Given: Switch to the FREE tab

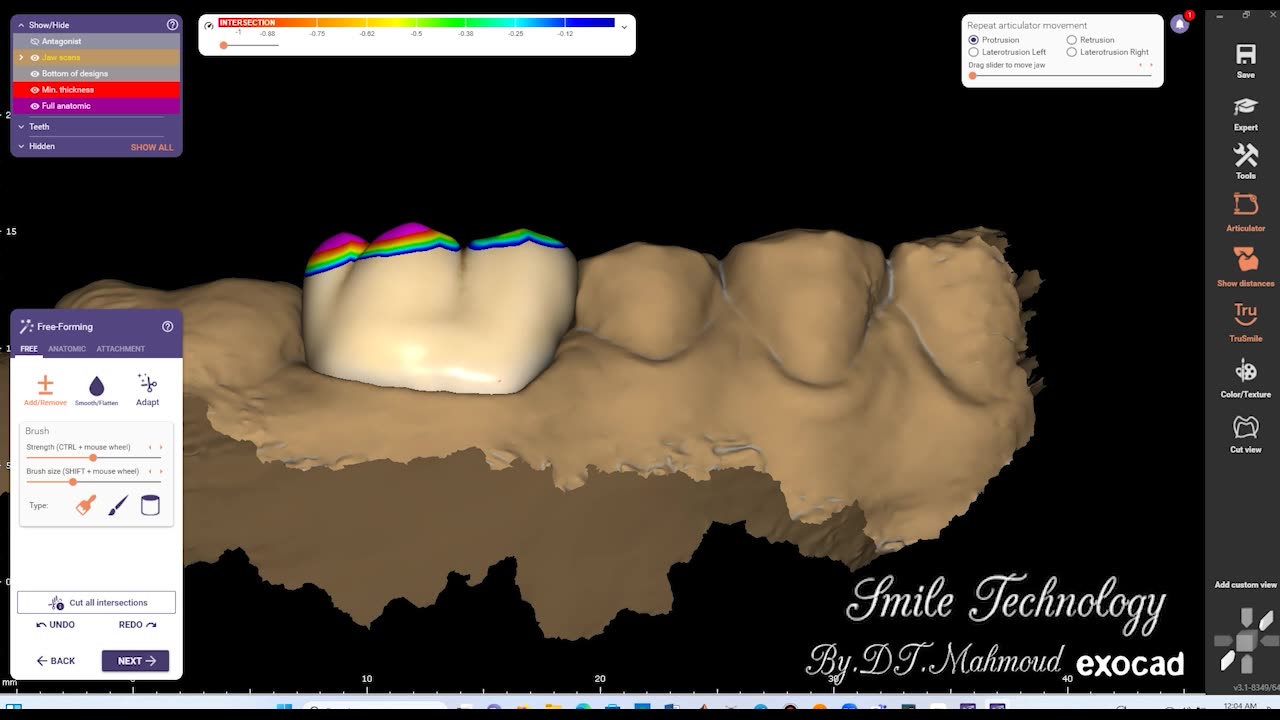Looking at the screenshot, I should [29, 349].
